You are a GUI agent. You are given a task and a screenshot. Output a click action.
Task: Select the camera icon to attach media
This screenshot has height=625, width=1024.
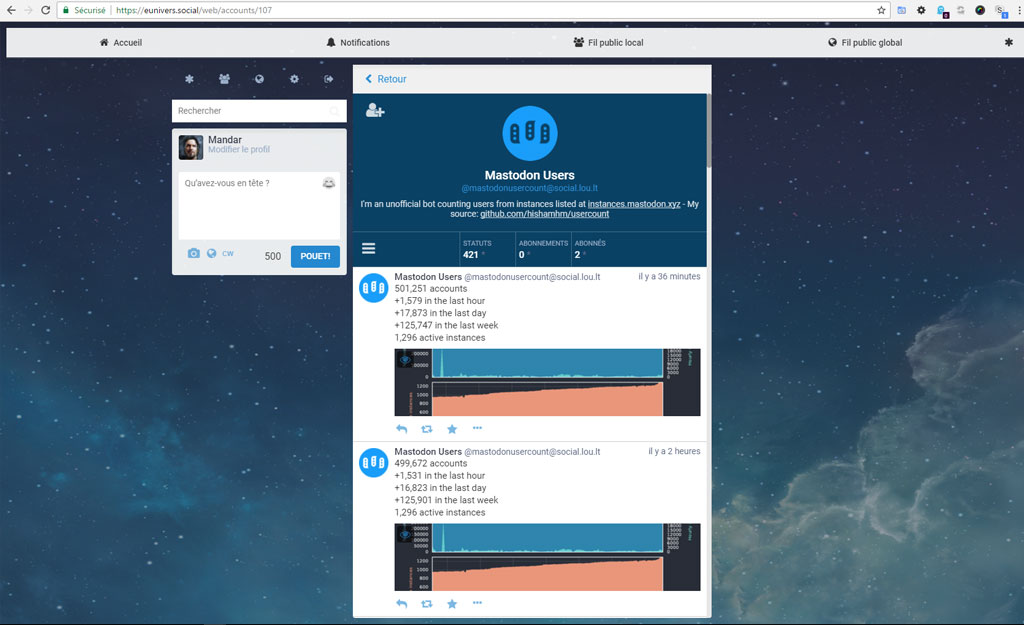tap(193, 254)
